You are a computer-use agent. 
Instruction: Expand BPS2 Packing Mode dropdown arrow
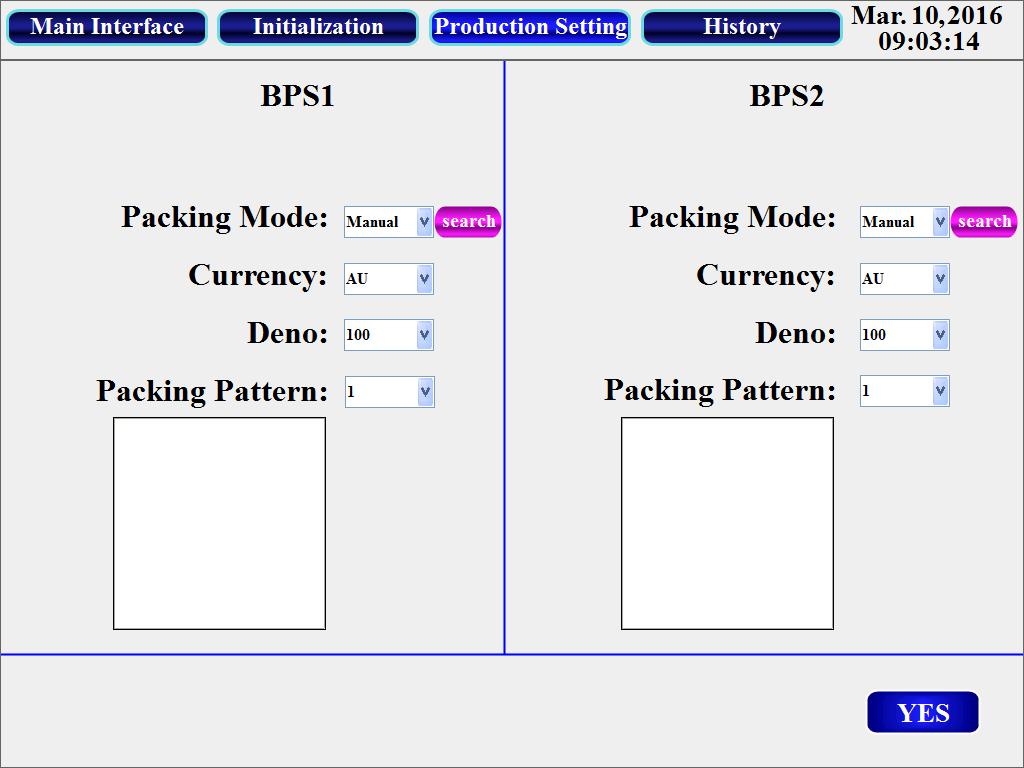click(x=940, y=222)
